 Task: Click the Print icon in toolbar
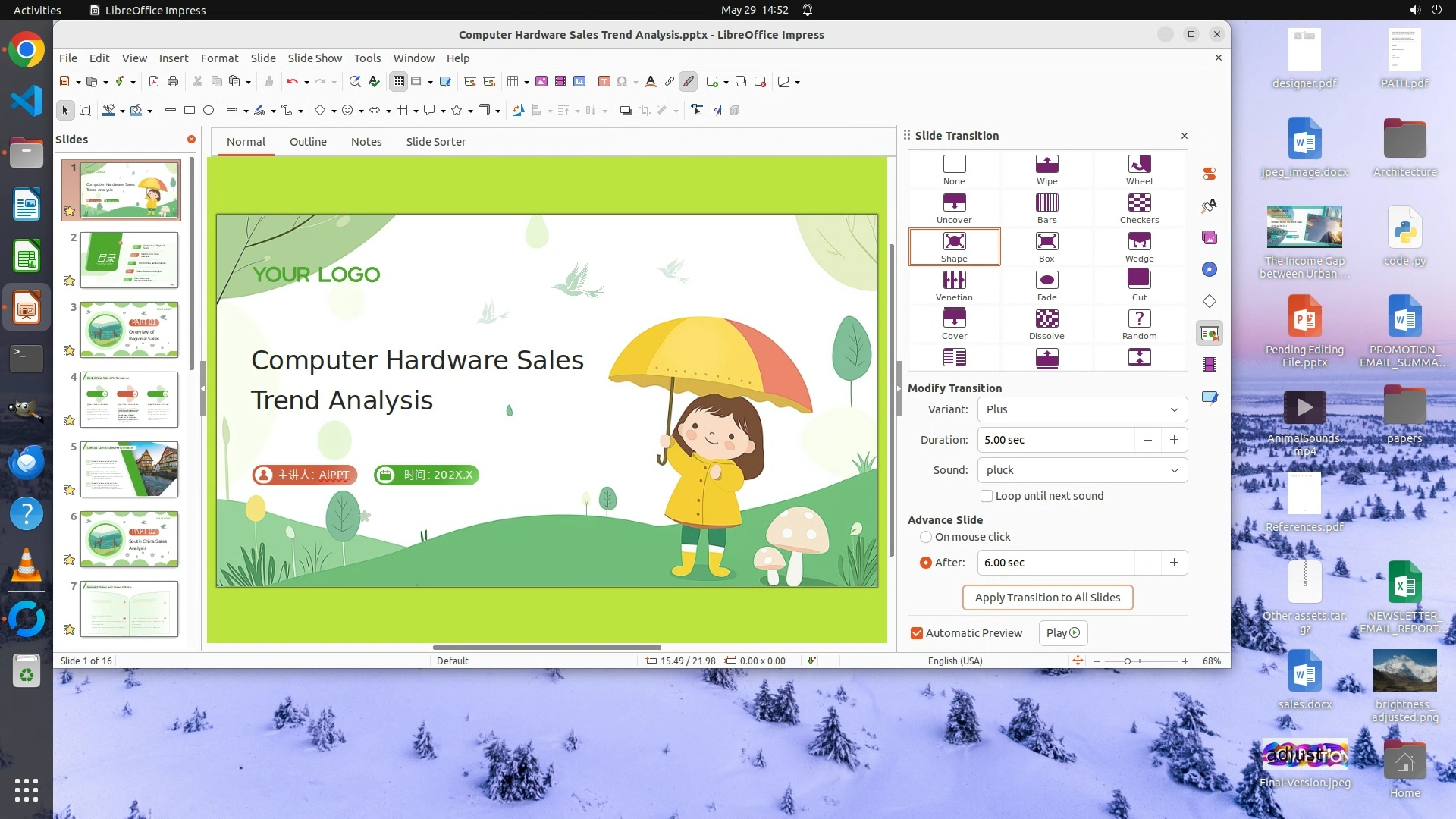coord(173,82)
